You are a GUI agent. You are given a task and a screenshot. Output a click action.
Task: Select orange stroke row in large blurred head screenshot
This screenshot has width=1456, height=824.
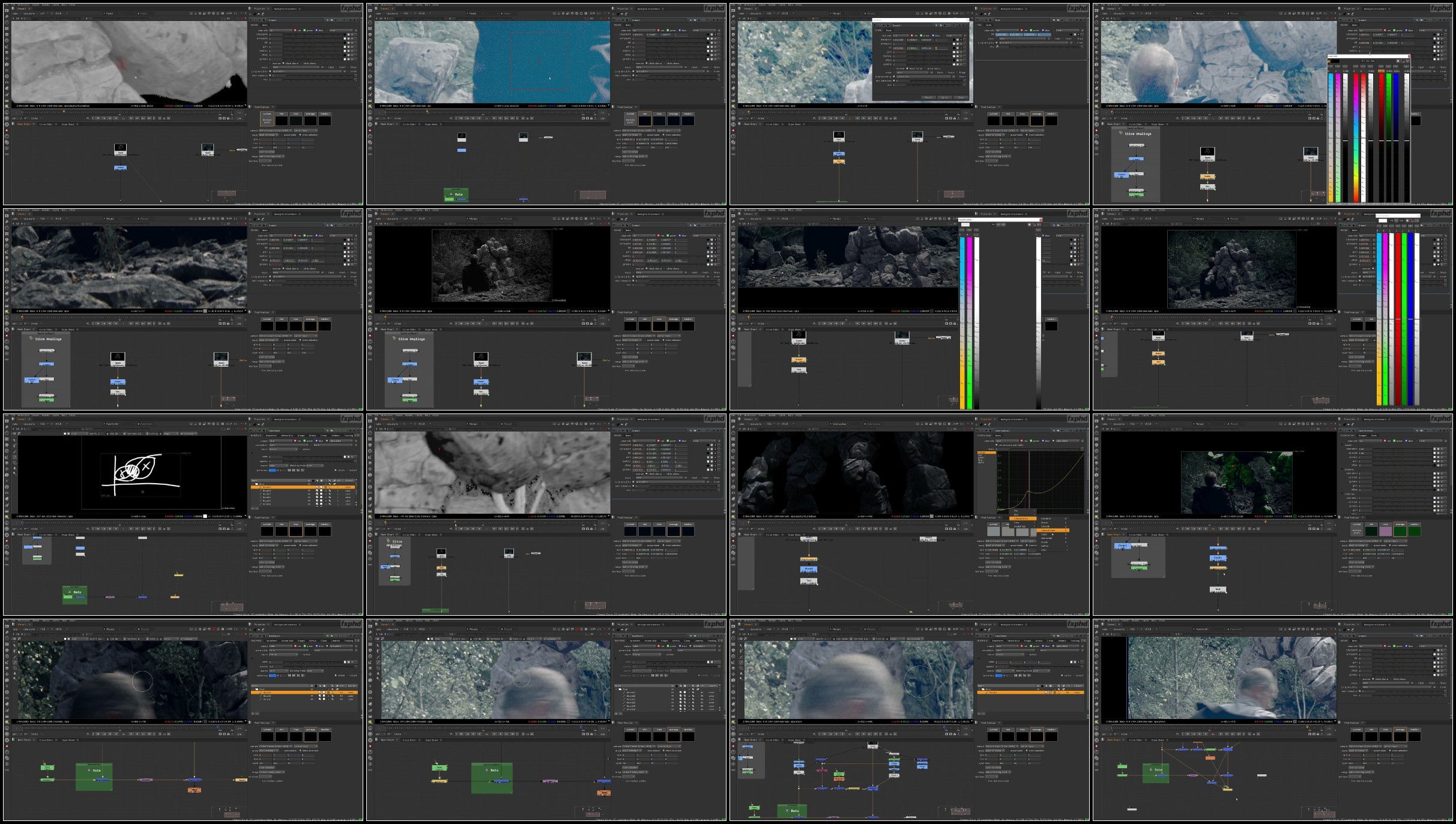(x=1031, y=693)
